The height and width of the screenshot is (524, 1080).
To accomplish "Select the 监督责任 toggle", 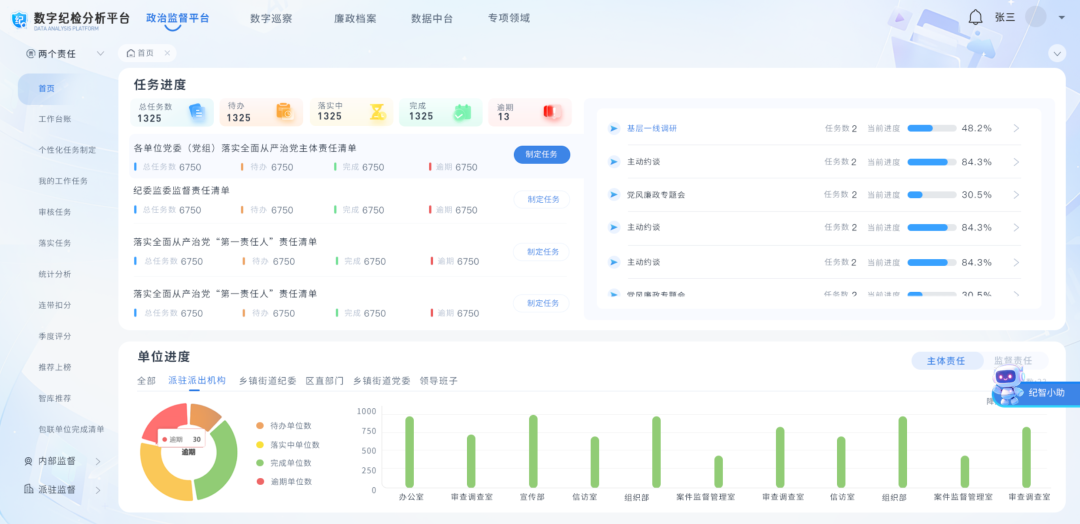I will (1013, 361).
